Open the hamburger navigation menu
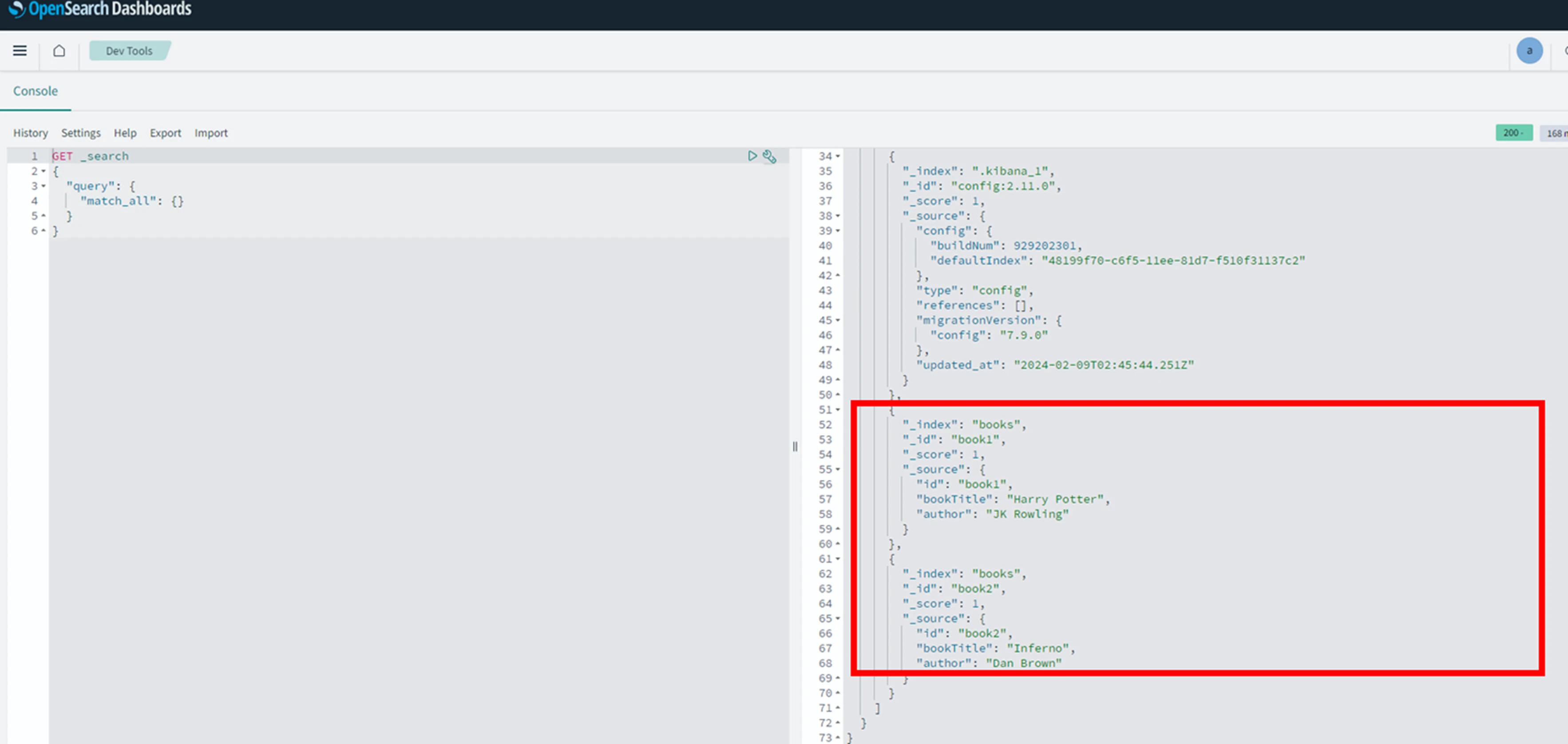This screenshot has width=1568, height=744. (20, 51)
